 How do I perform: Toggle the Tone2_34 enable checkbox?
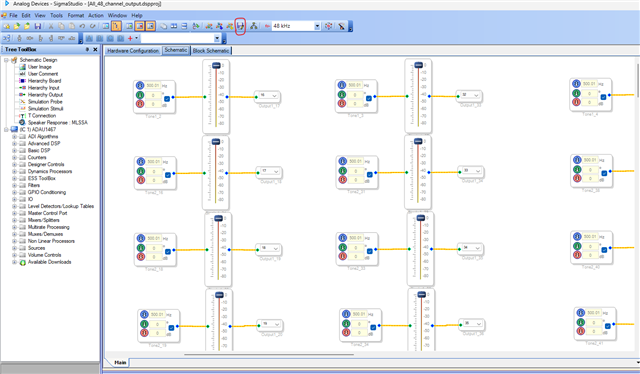click(x=373, y=327)
